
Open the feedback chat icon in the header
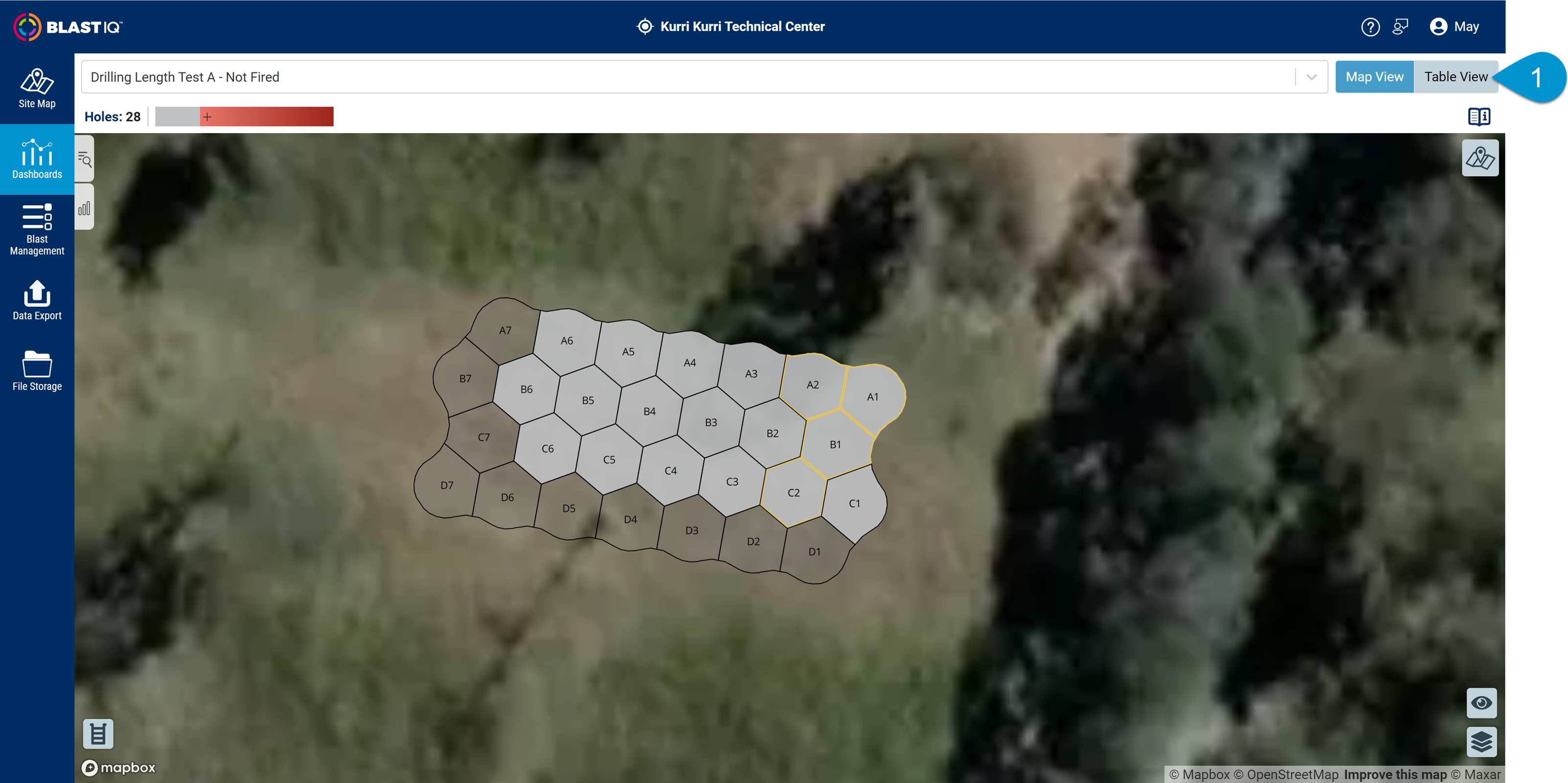point(1400,27)
